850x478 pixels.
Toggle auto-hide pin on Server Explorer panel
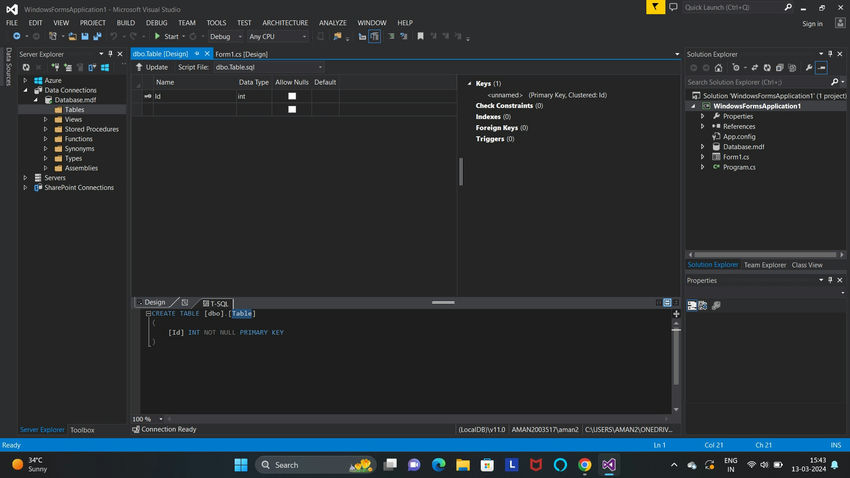click(x=109, y=54)
